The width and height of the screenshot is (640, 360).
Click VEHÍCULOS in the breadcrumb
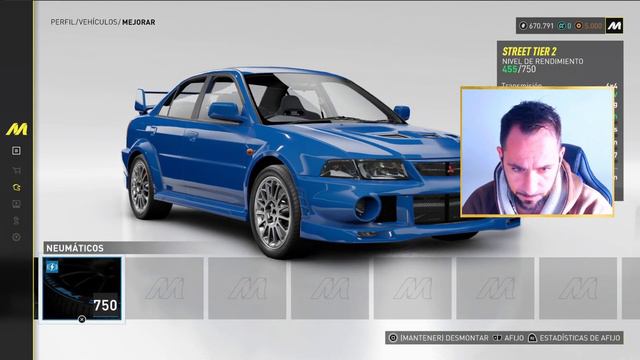pos(98,22)
